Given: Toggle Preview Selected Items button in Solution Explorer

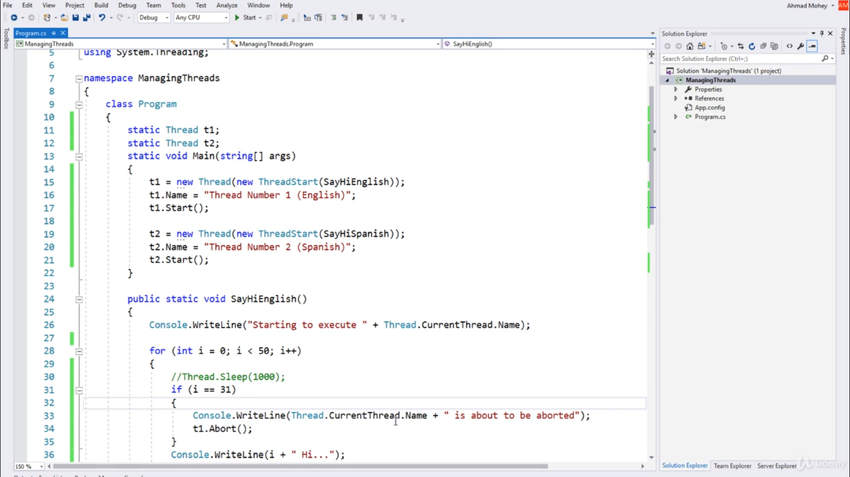Looking at the screenshot, I should click(x=812, y=47).
